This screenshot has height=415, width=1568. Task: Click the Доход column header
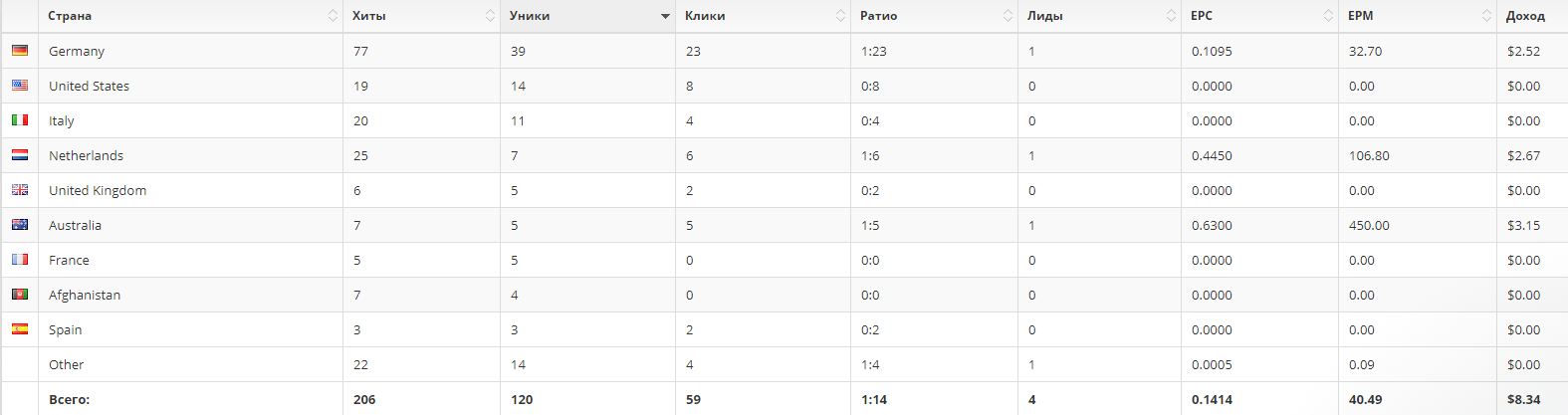[1525, 16]
